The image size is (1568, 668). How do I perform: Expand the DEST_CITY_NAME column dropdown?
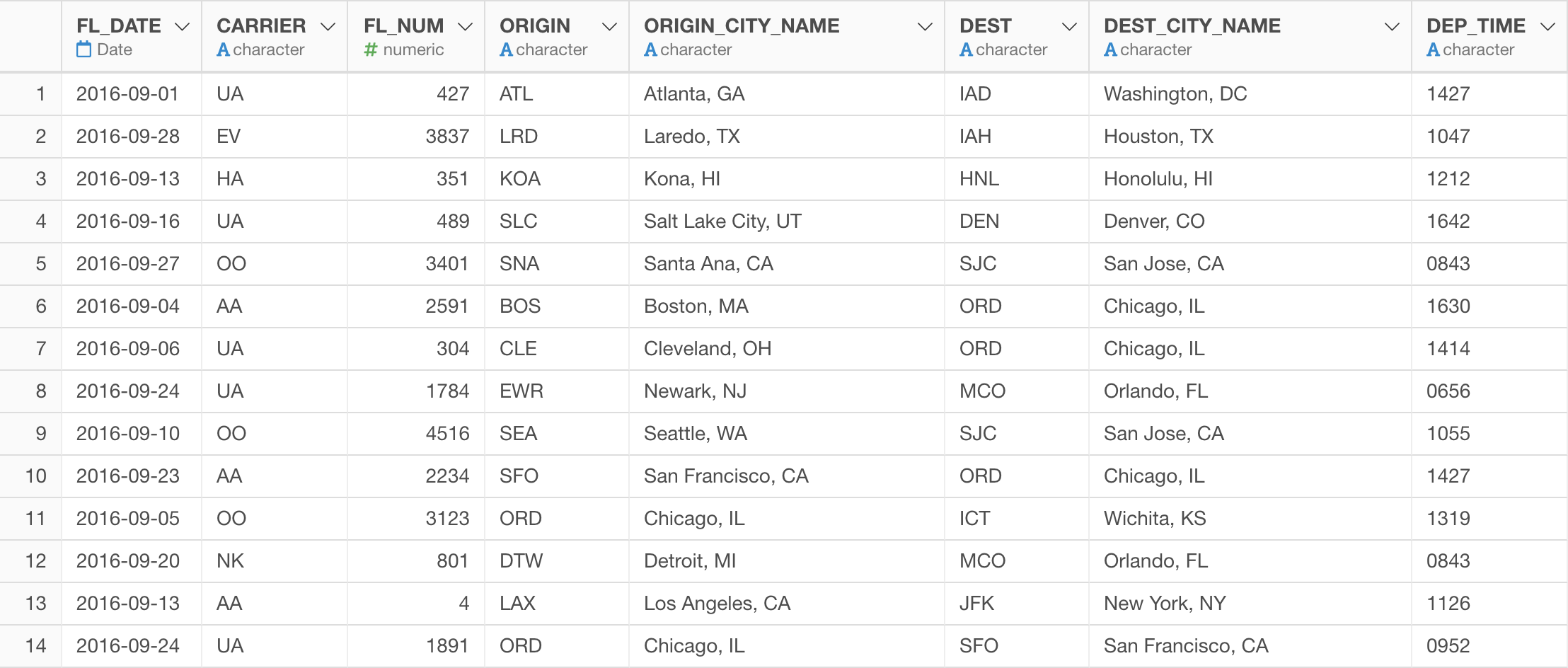(1392, 27)
